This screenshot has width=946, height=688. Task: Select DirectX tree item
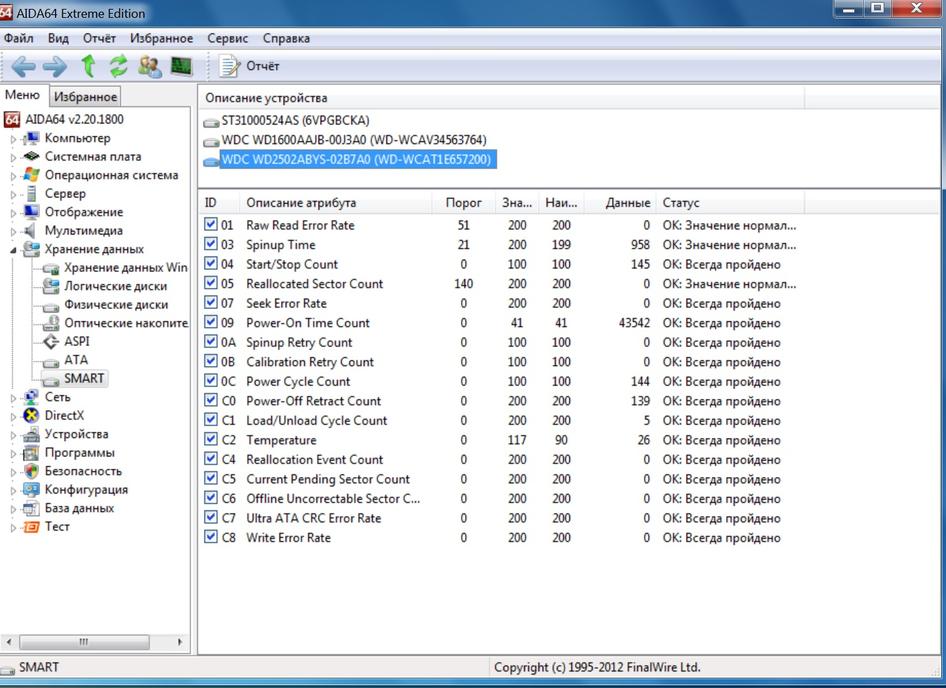(x=64, y=416)
